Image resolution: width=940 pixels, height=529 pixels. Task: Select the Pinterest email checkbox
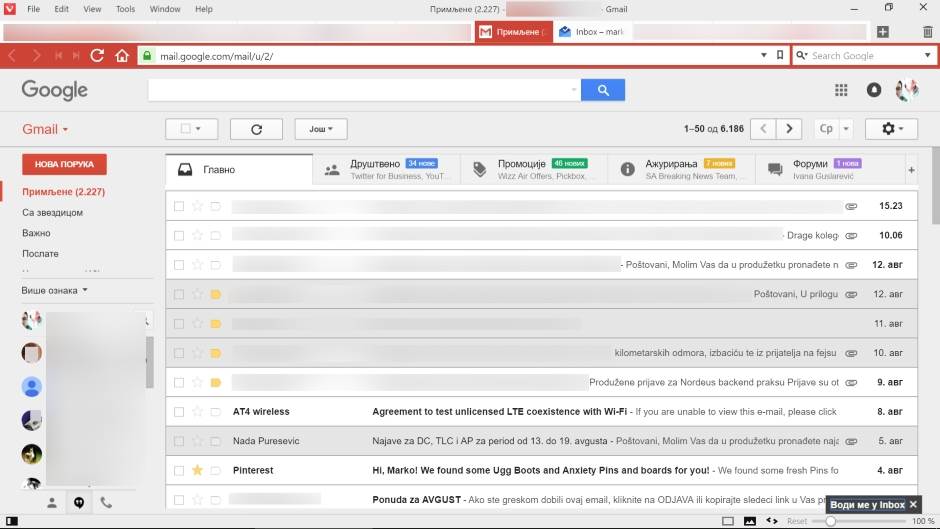[179, 470]
